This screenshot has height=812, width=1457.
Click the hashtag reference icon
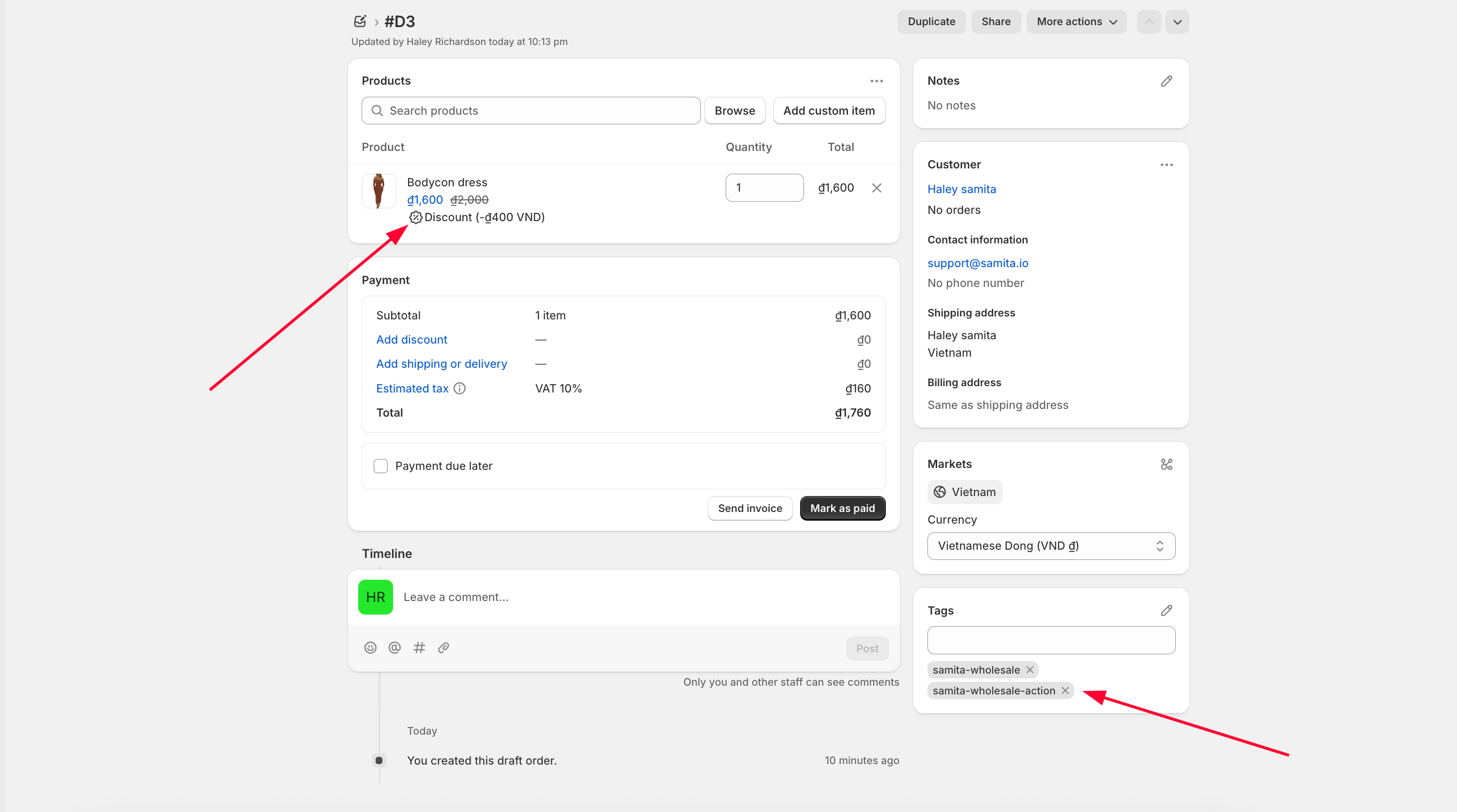pos(419,648)
